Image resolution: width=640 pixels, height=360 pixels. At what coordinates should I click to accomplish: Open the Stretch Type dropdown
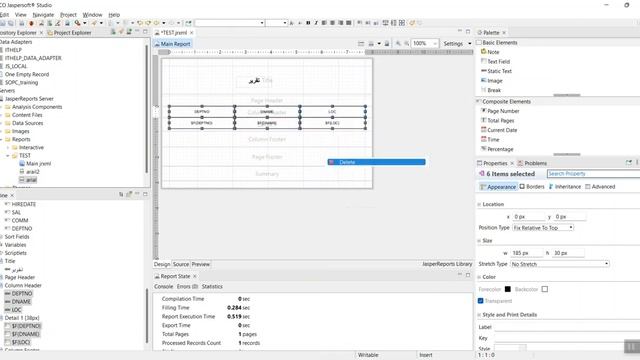coord(560,264)
